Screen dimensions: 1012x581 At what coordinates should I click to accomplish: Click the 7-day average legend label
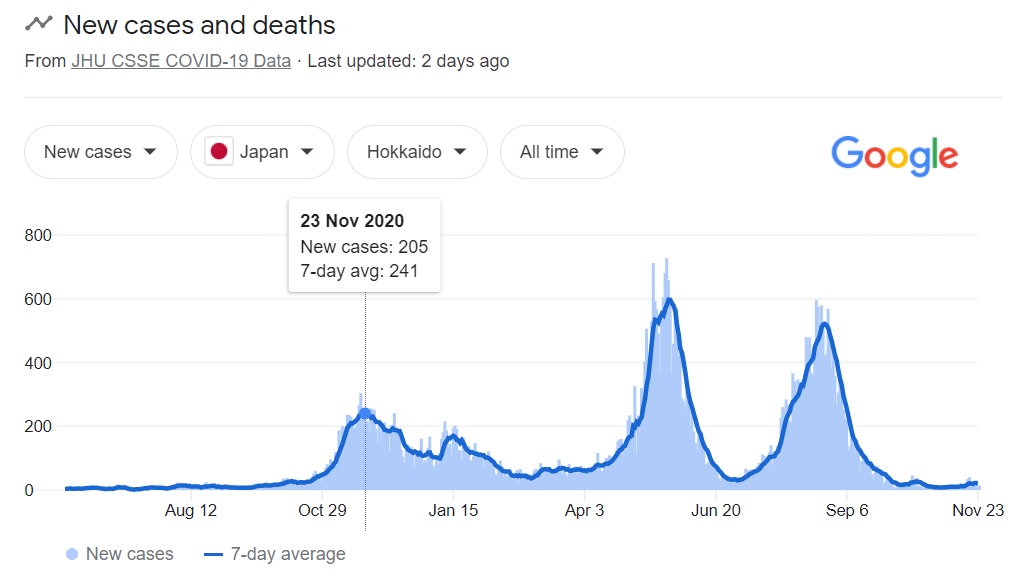(288, 554)
